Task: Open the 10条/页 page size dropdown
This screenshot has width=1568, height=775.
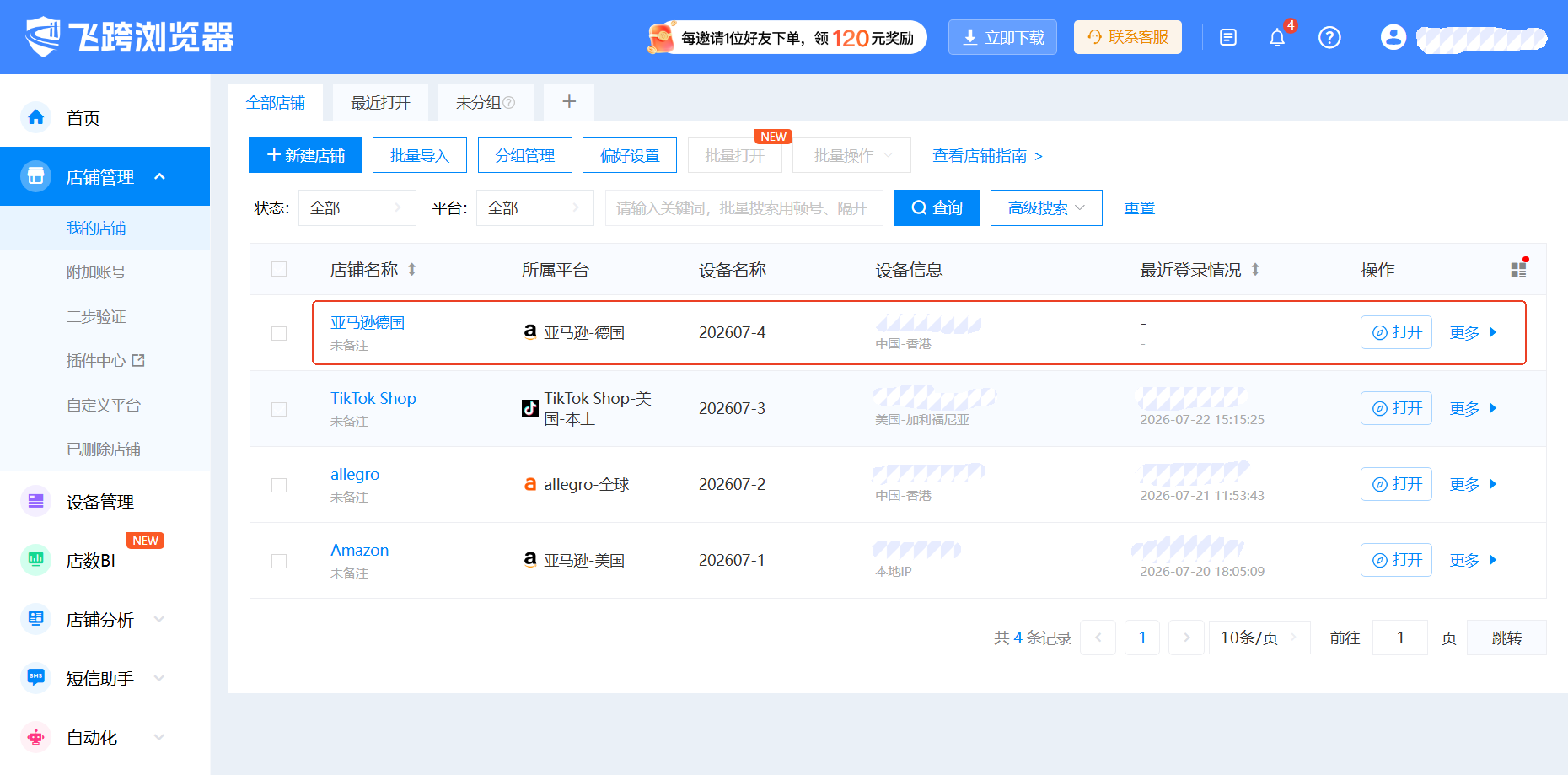Action: [x=1259, y=638]
